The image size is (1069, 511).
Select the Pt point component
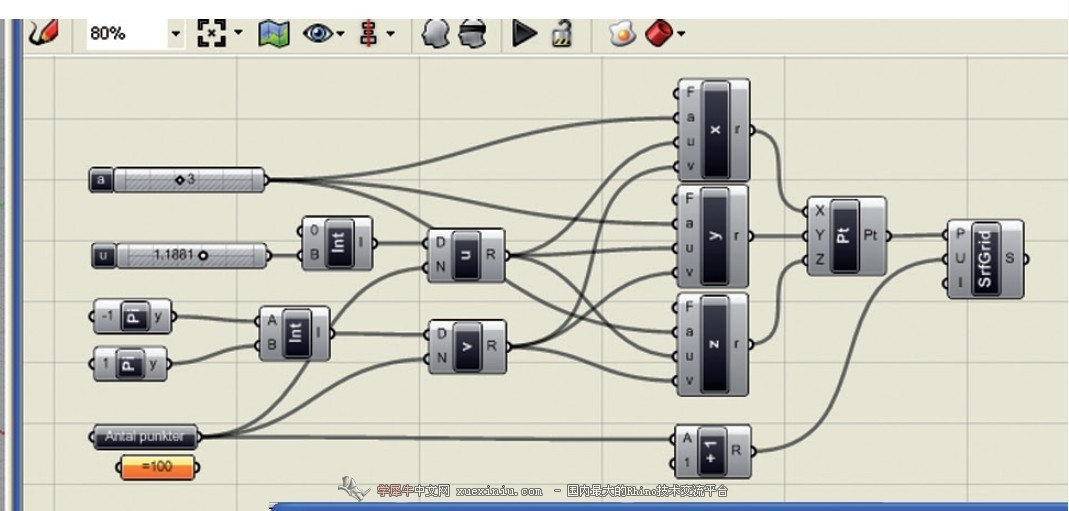pos(847,236)
